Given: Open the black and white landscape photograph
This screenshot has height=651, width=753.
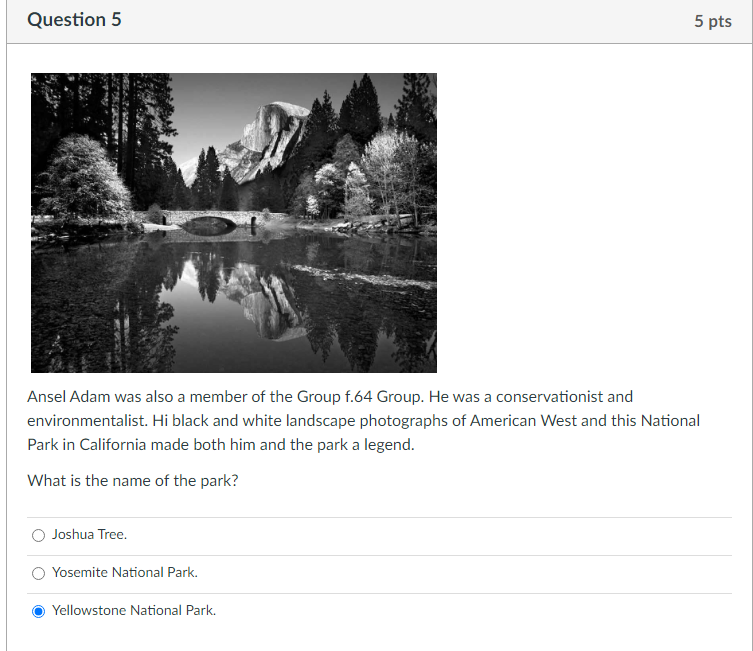Looking at the screenshot, I should (234, 223).
